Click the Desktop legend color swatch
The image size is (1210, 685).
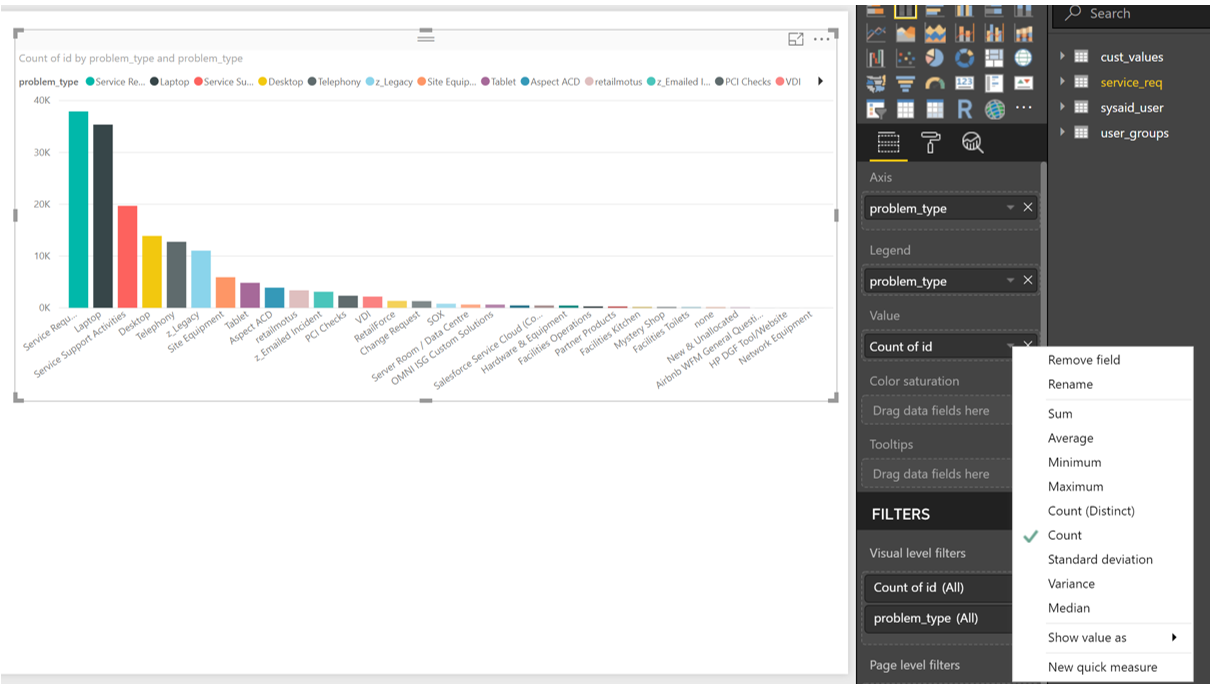tap(263, 82)
